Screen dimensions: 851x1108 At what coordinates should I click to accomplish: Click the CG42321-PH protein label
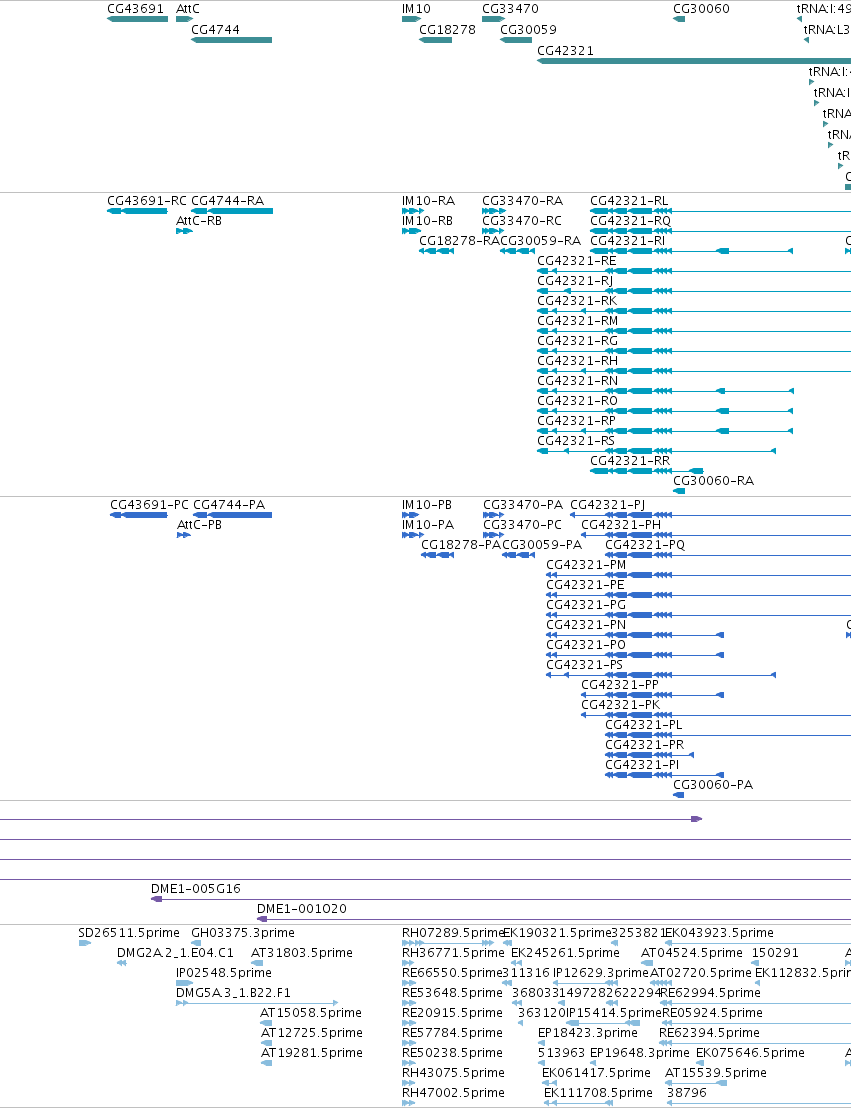click(x=621, y=525)
